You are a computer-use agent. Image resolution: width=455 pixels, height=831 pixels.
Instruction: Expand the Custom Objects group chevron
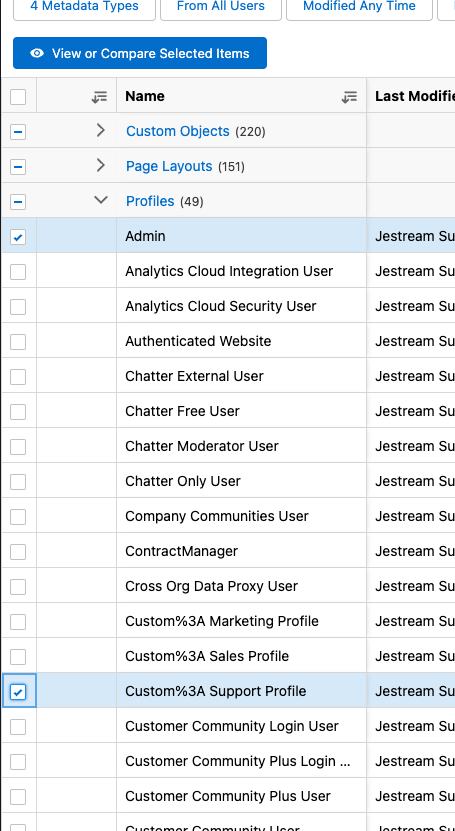[101, 130]
